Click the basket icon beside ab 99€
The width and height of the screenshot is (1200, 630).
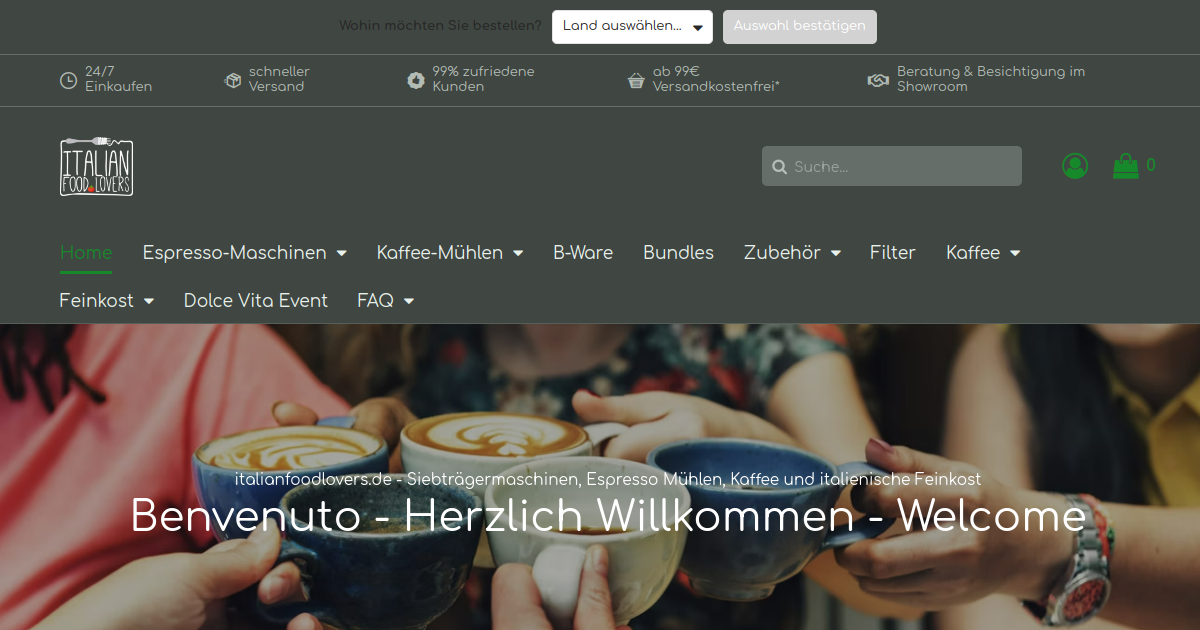coord(636,80)
